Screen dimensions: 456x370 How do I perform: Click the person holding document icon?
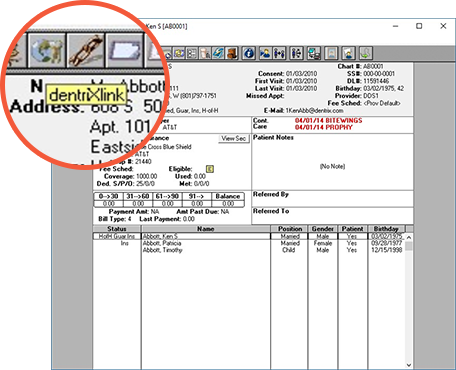[x=348, y=53]
